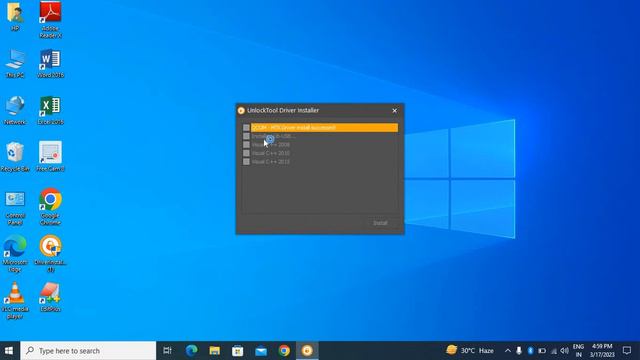The image size is (640, 360).
Task: Click the Bluetooth tray icon
Action: tap(530, 351)
